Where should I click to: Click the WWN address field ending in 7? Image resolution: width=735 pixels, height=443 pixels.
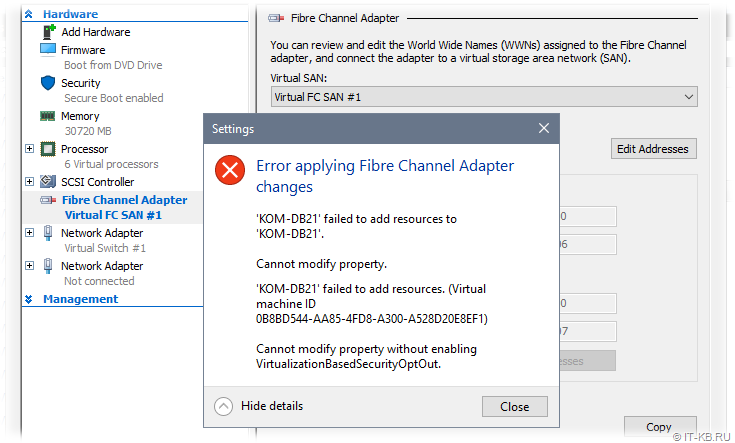(x=588, y=331)
